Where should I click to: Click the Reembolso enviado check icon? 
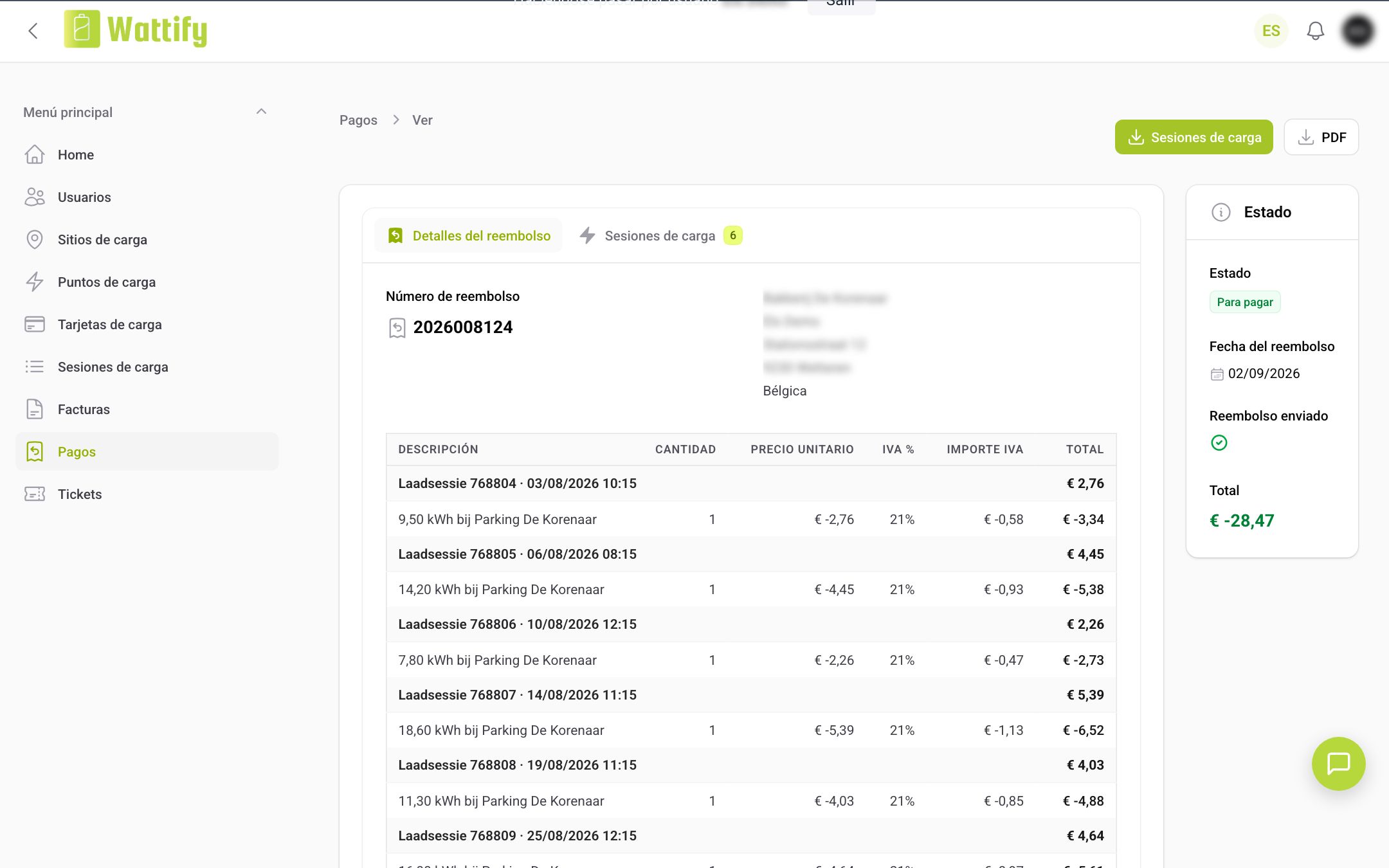[1219, 442]
